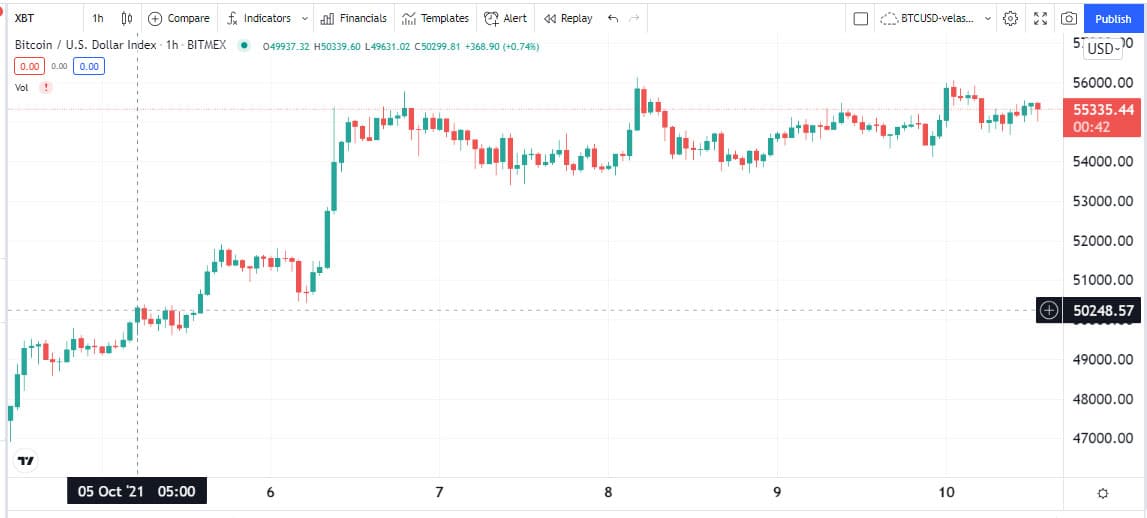The height and width of the screenshot is (518, 1147).
Task: Take a chart snapshot with camera icon
Action: tap(1069, 19)
